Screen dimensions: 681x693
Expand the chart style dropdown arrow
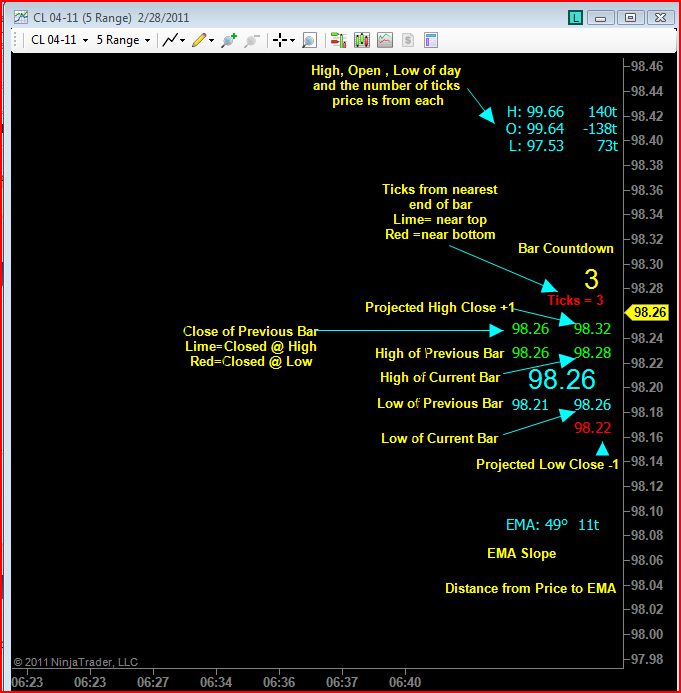tap(183, 41)
